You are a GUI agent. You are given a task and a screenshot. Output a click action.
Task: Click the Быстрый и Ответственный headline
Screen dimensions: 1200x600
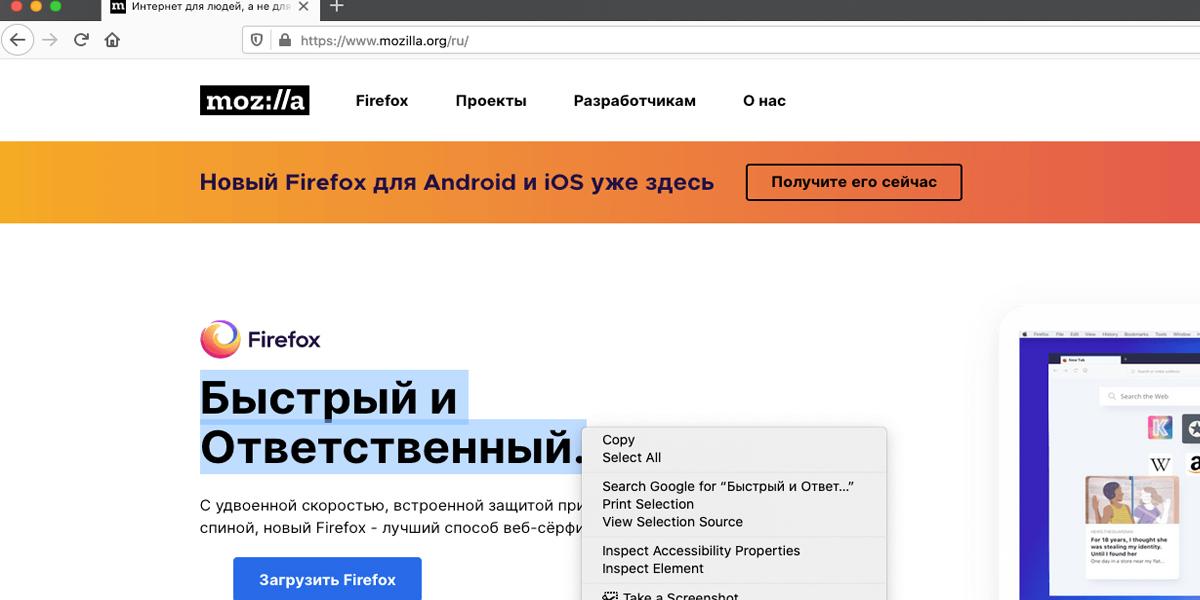point(393,422)
